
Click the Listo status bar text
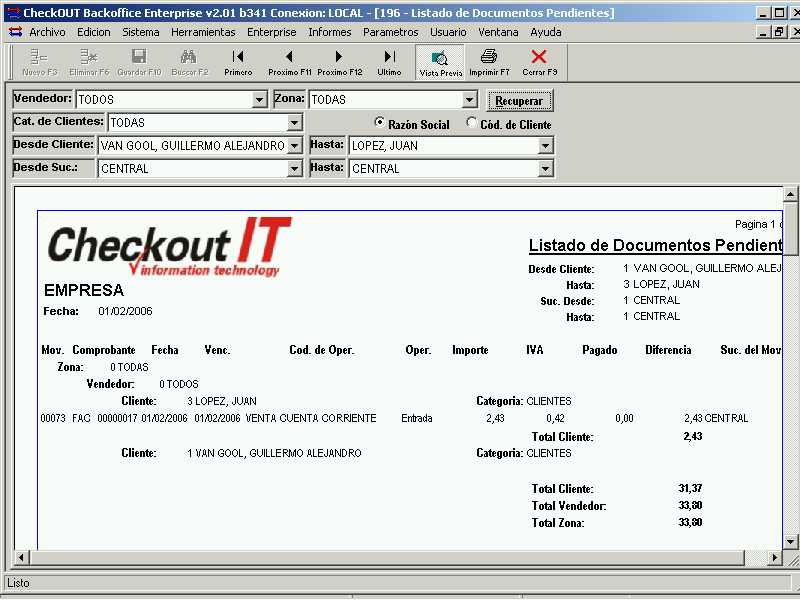18,583
